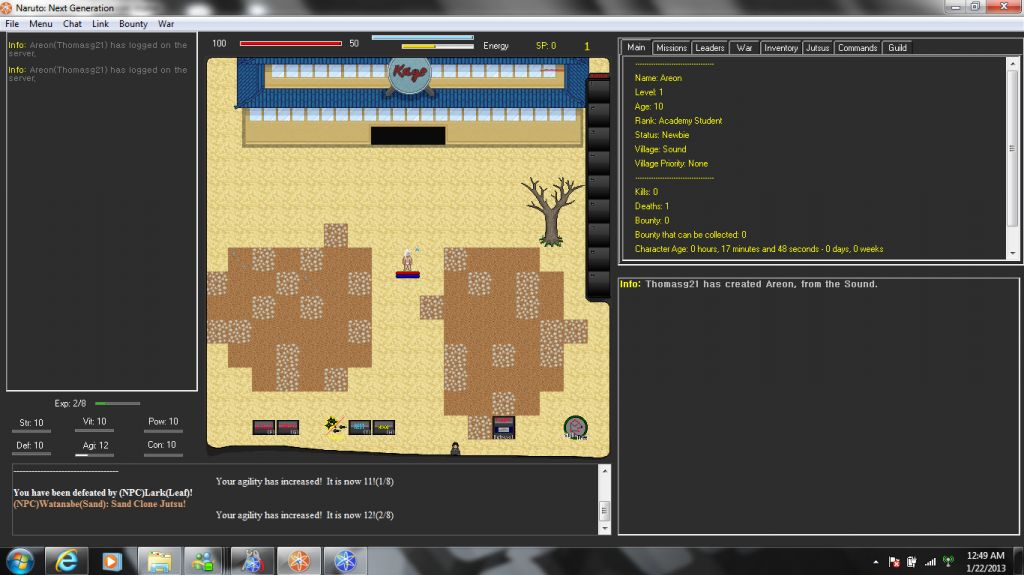
Task: Click the player character on the sand
Action: coord(408,259)
